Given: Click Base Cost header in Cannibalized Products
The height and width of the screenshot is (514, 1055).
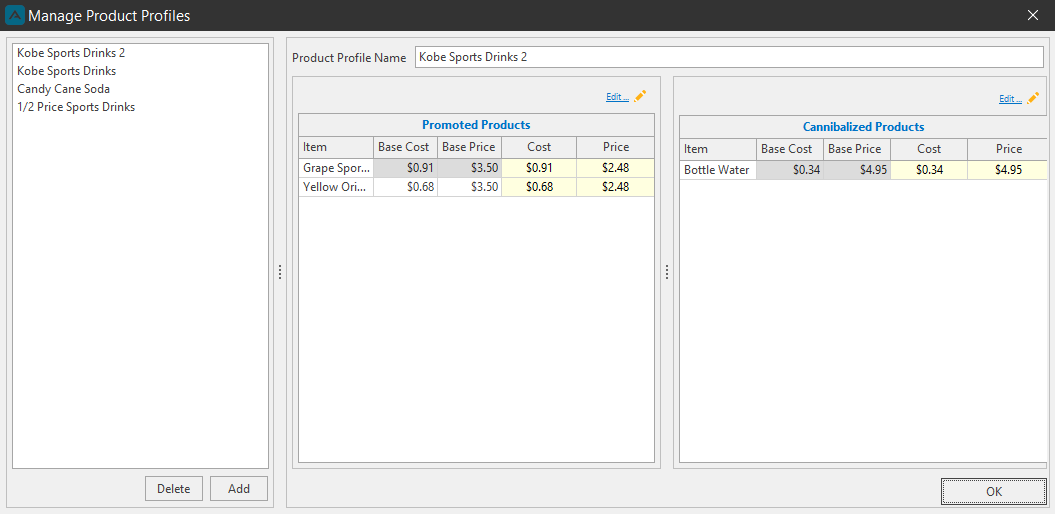Looking at the screenshot, I should 790,149.
